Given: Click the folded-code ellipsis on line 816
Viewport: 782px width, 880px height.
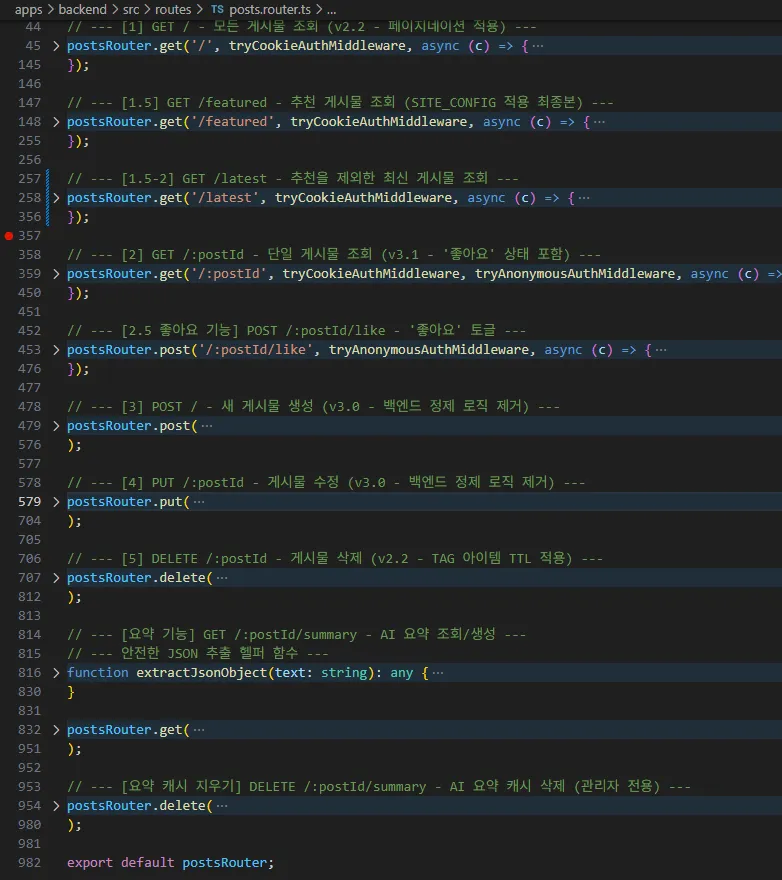Looking at the screenshot, I should (438, 672).
